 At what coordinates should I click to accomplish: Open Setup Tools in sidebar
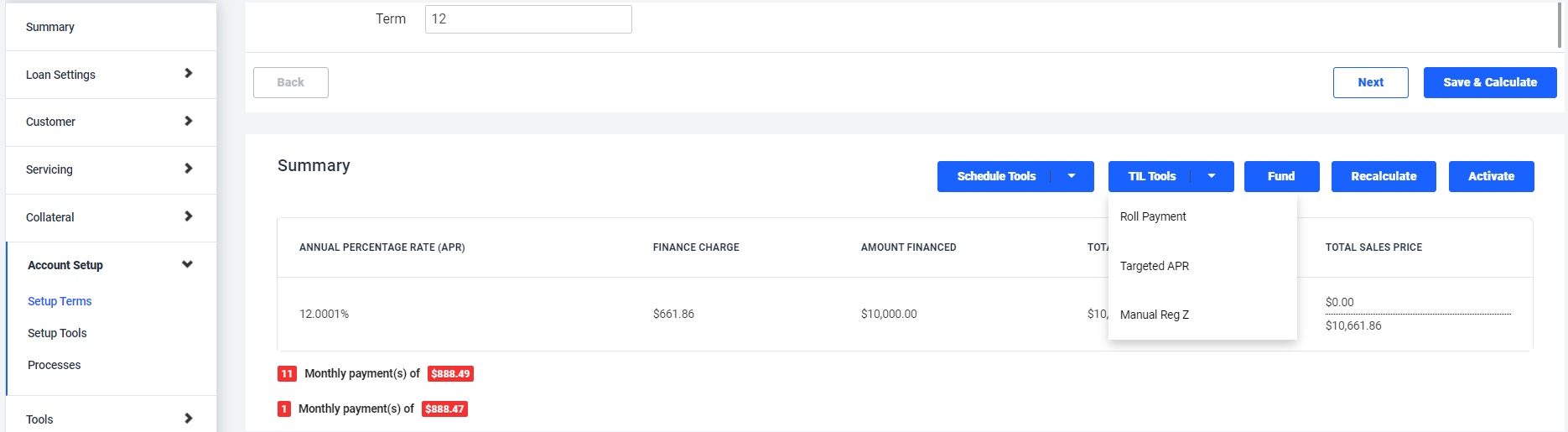coord(57,333)
